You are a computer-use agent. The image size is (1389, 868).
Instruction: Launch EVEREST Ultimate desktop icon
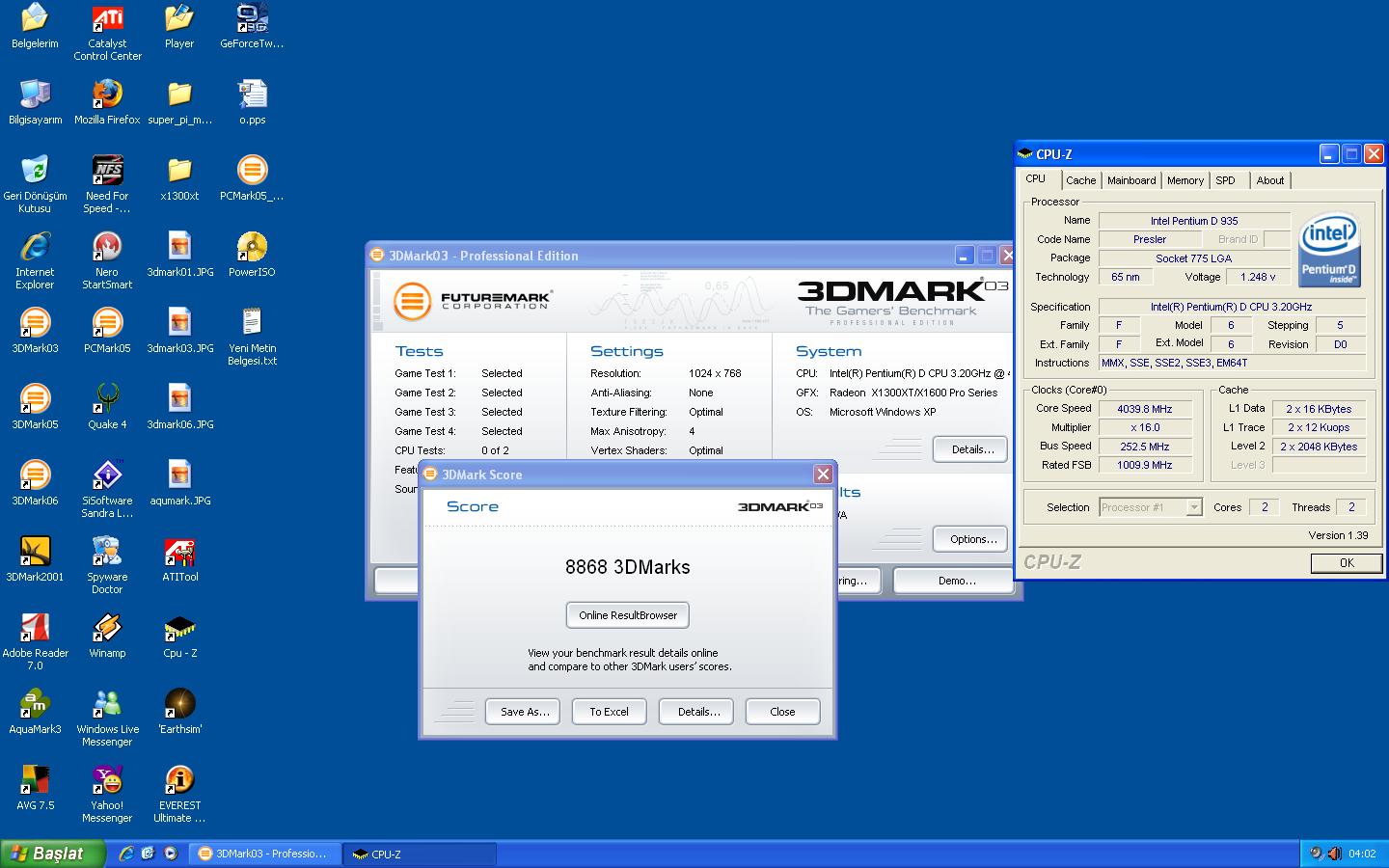(x=179, y=794)
